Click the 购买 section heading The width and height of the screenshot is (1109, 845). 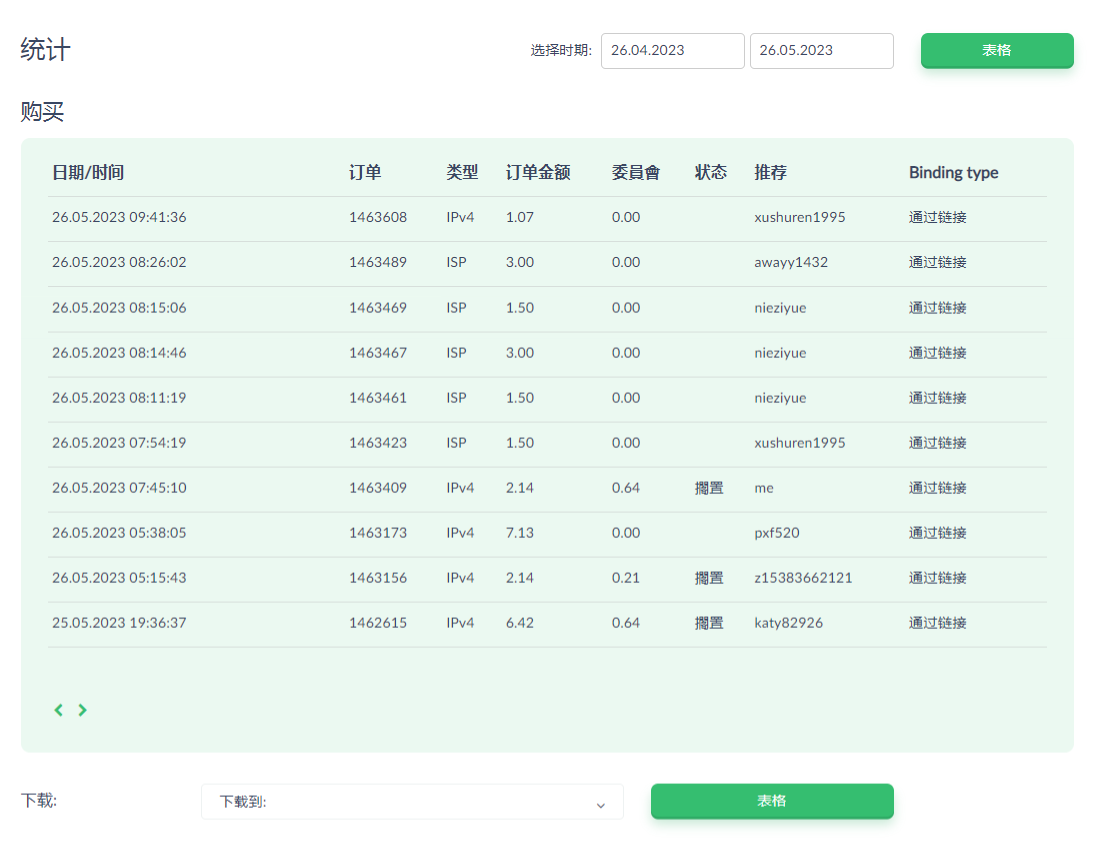(x=42, y=112)
